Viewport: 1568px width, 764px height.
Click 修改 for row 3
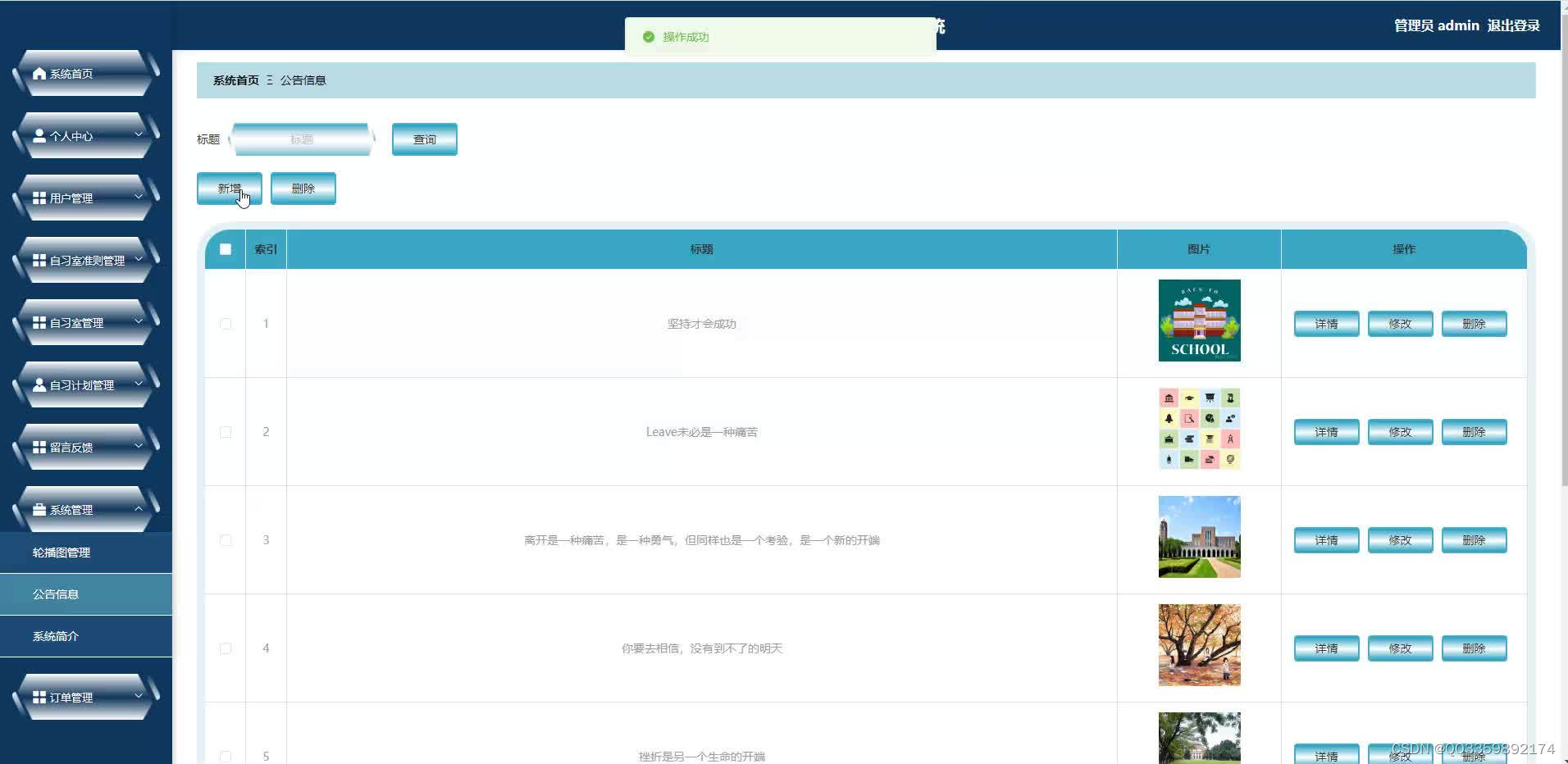pyautogui.click(x=1401, y=540)
